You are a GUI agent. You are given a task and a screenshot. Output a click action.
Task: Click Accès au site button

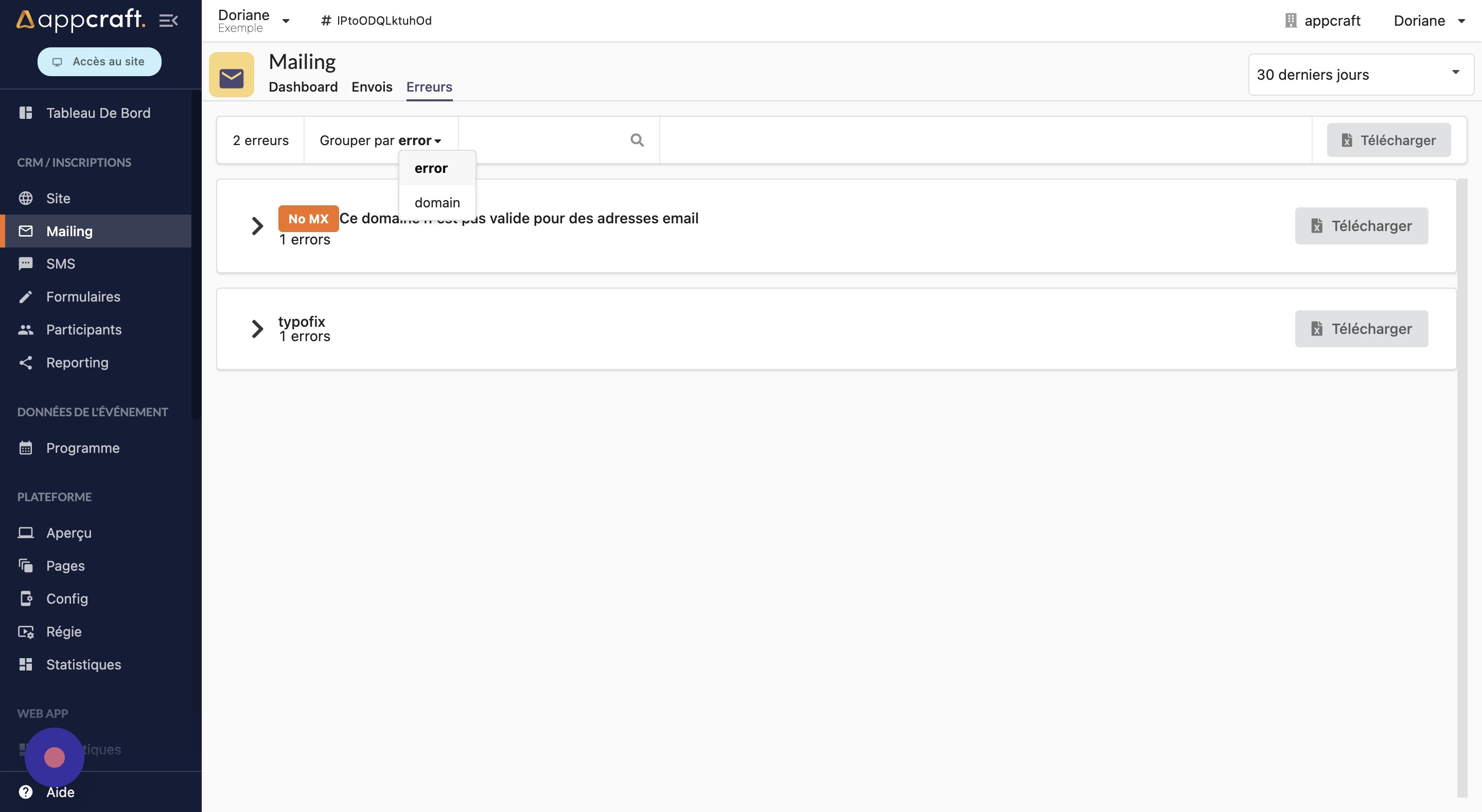[x=98, y=61]
